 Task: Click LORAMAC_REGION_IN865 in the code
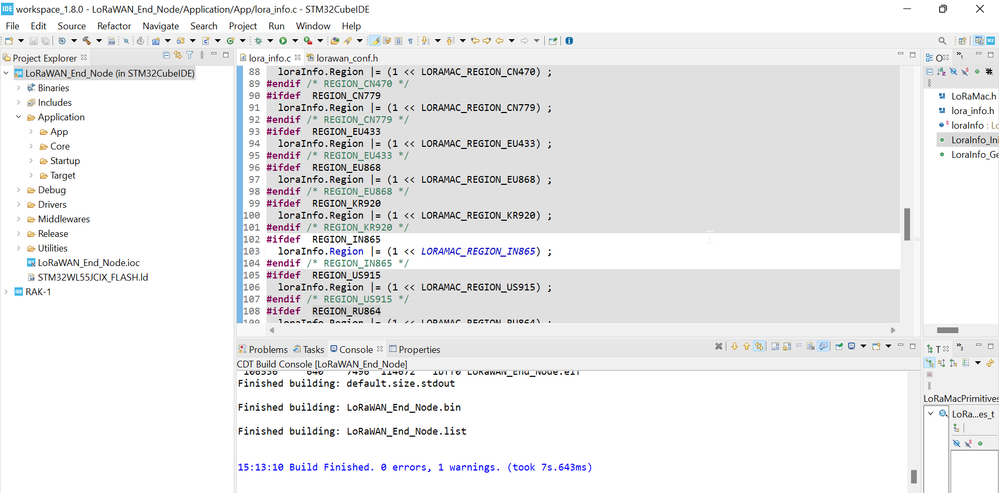pyautogui.click(x=478, y=251)
